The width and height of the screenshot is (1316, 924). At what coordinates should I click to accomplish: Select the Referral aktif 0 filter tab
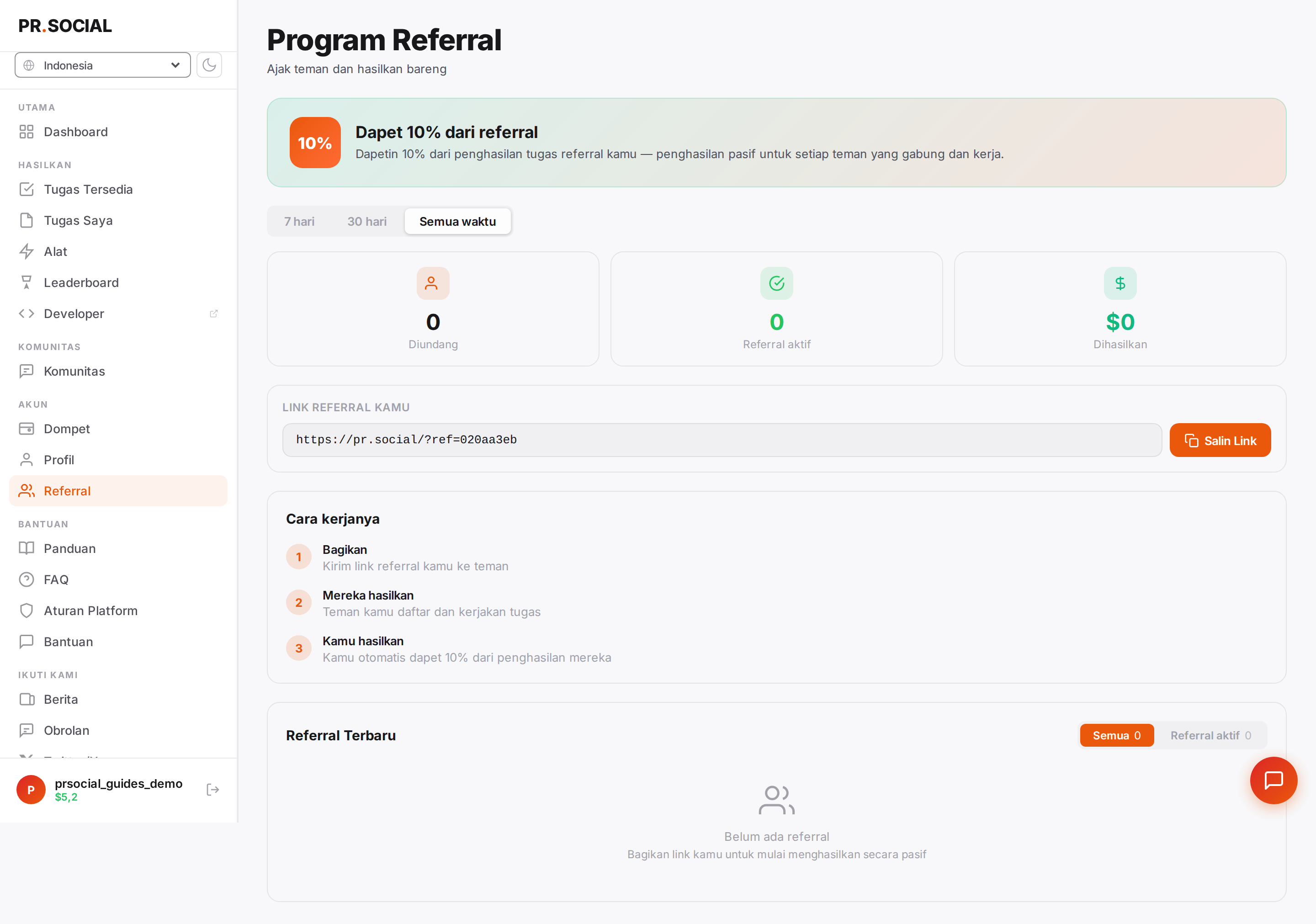click(x=1210, y=735)
